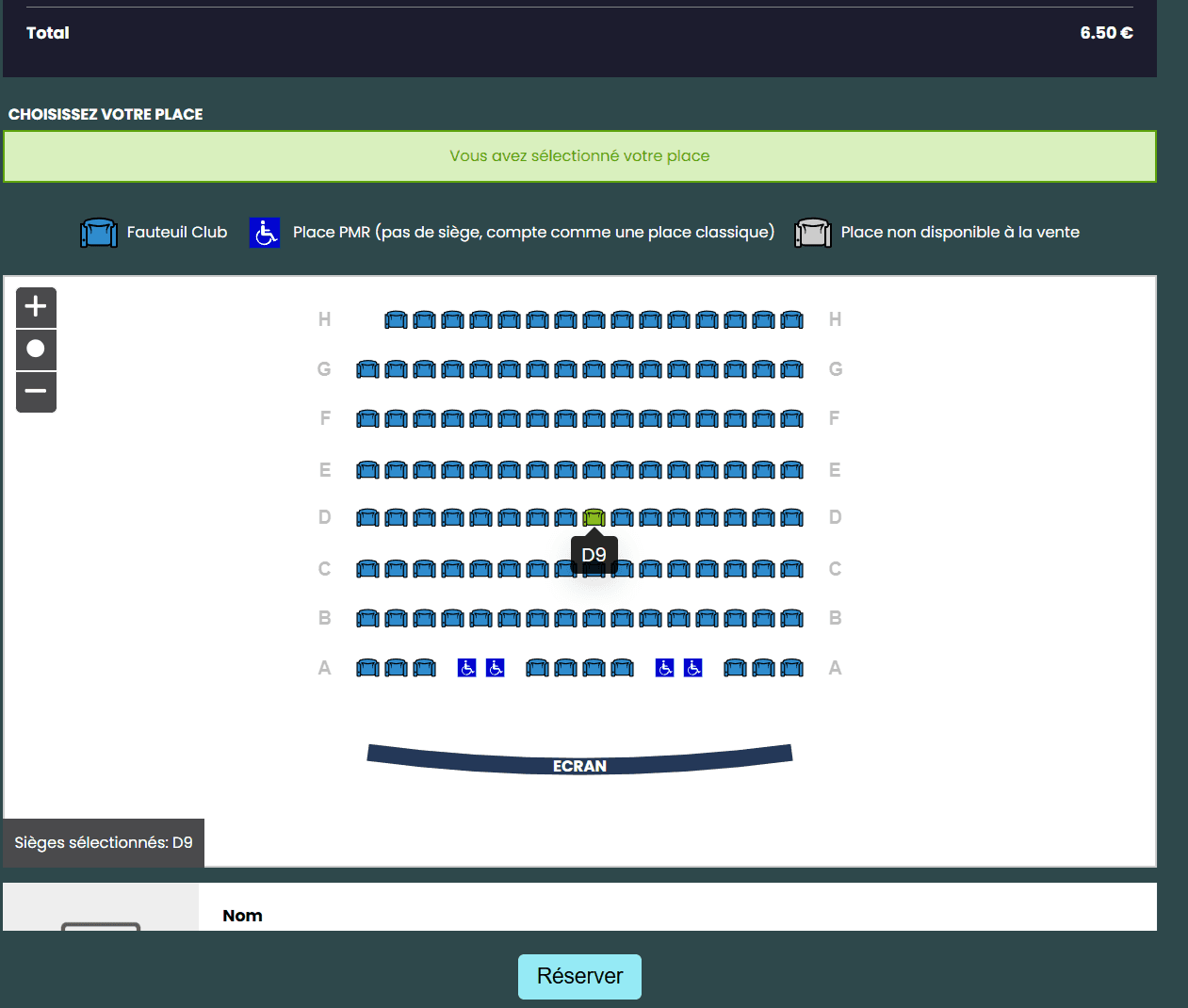Zoom in on the seat map
This screenshot has width=1188, height=1008.
[x=36, y=307]
